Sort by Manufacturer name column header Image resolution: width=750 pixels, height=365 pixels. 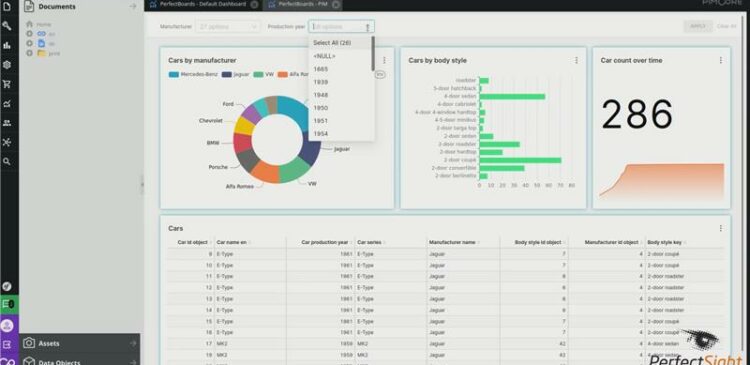pyautogui.click(x=452, y=243)
